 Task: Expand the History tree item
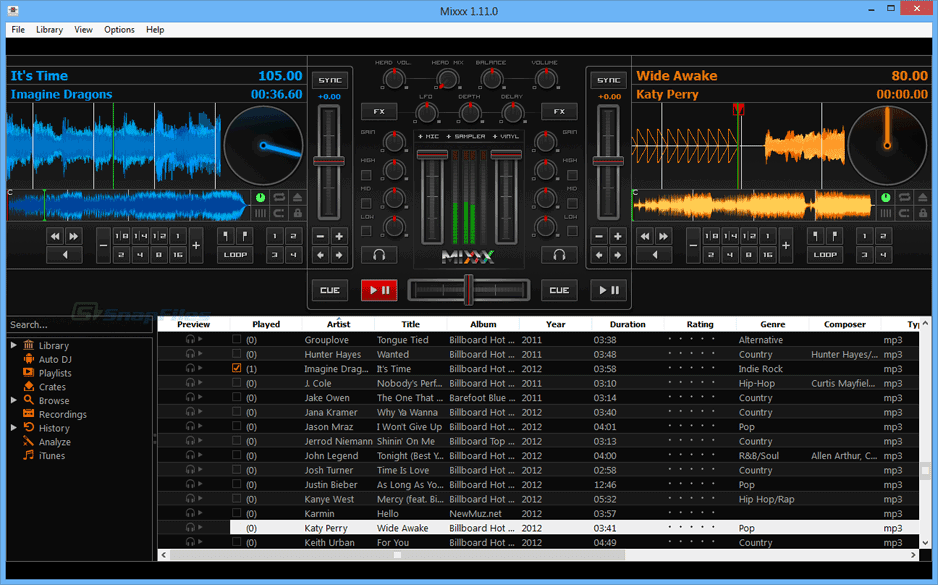coord(13,428)
